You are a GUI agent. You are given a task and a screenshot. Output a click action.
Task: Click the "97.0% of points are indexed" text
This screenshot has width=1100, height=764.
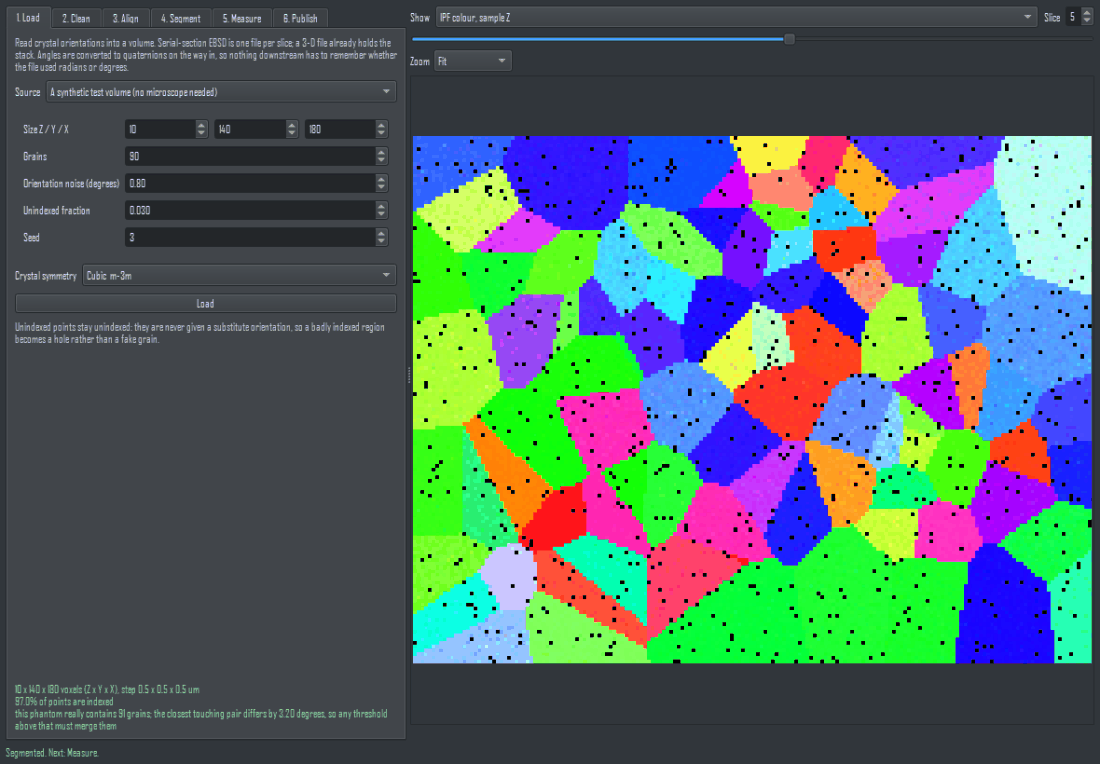tap(64, 702)
